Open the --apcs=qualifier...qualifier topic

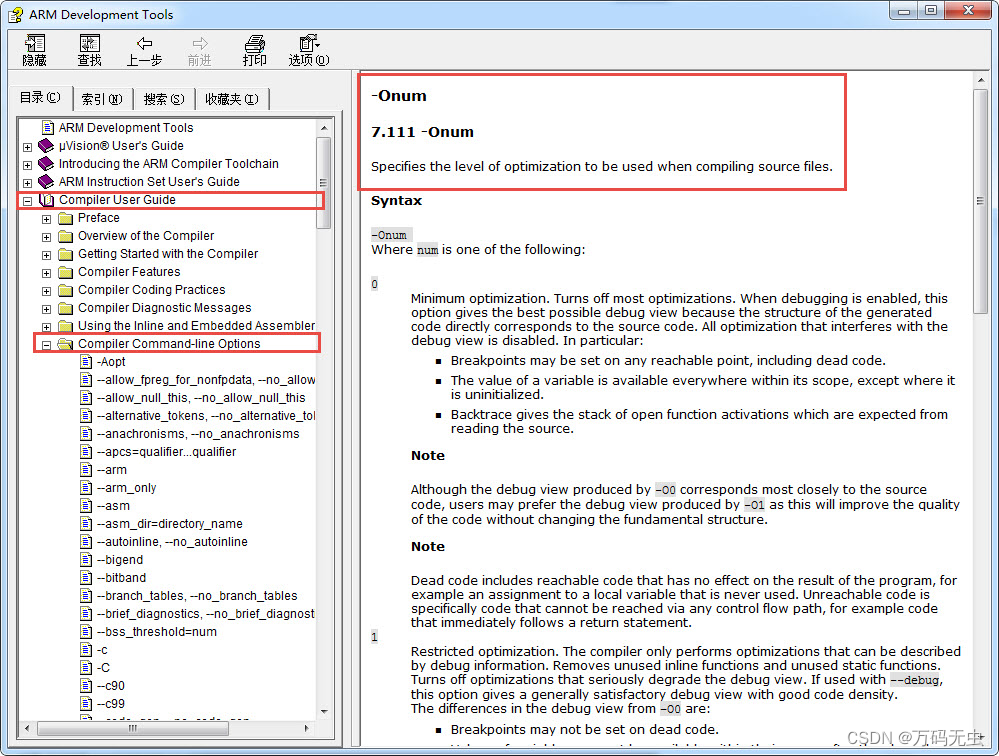tap(166, 452)
